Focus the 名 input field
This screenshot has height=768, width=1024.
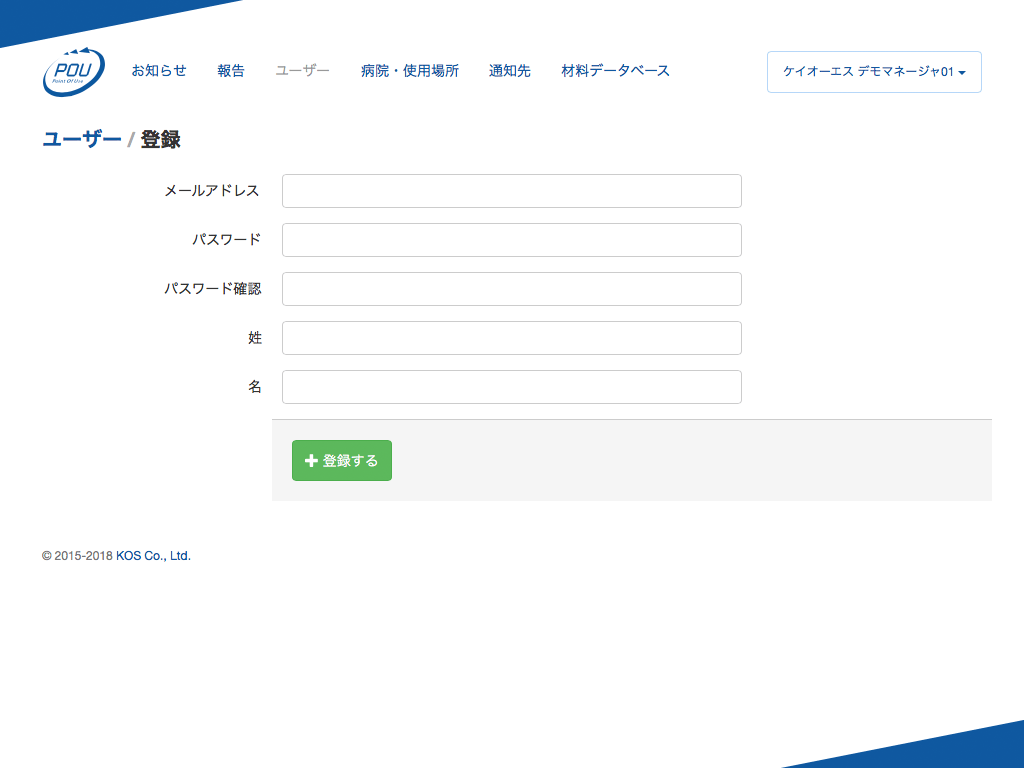coord(511,387)
